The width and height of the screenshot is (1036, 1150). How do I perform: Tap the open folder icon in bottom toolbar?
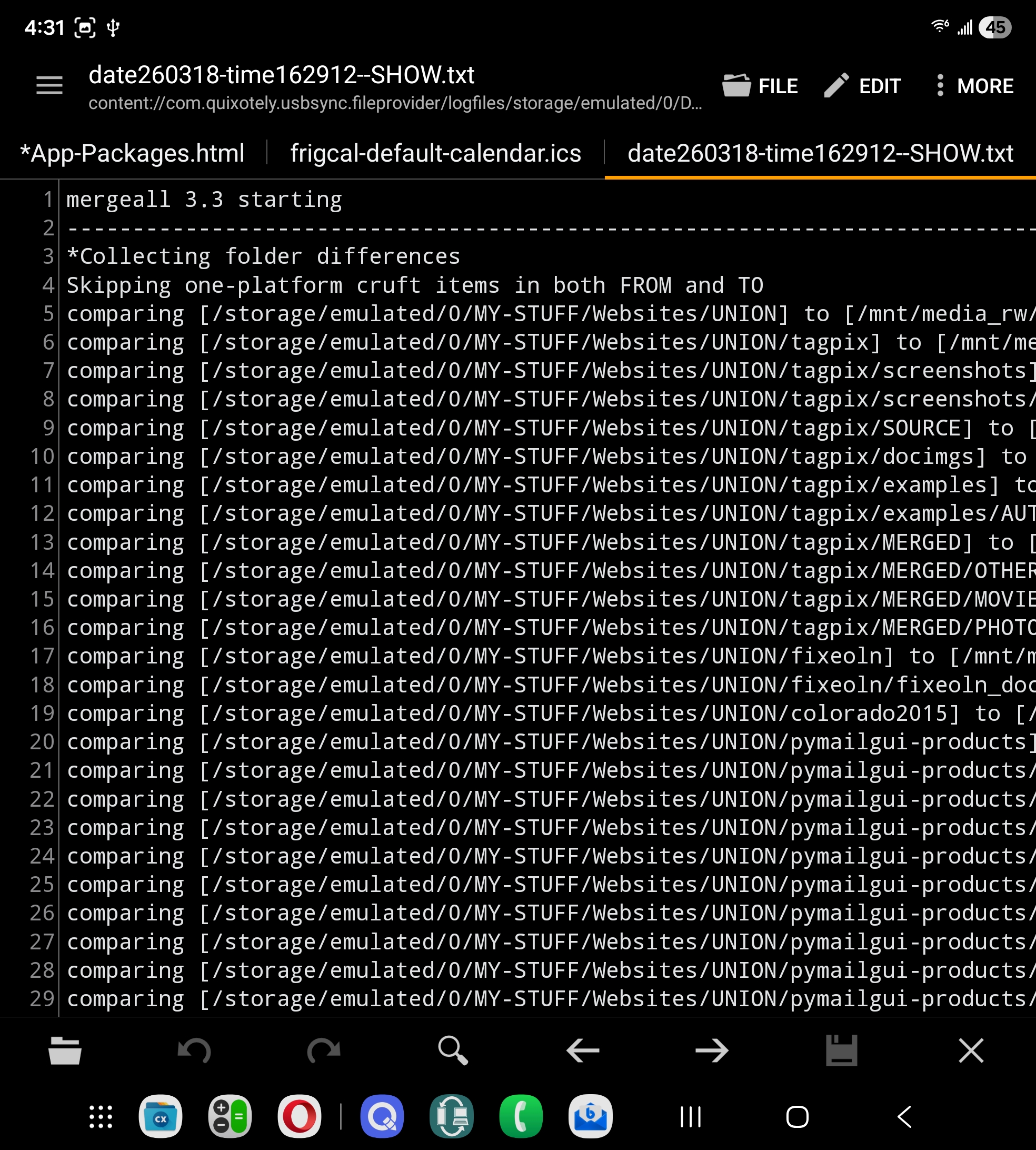point(65,1050)
